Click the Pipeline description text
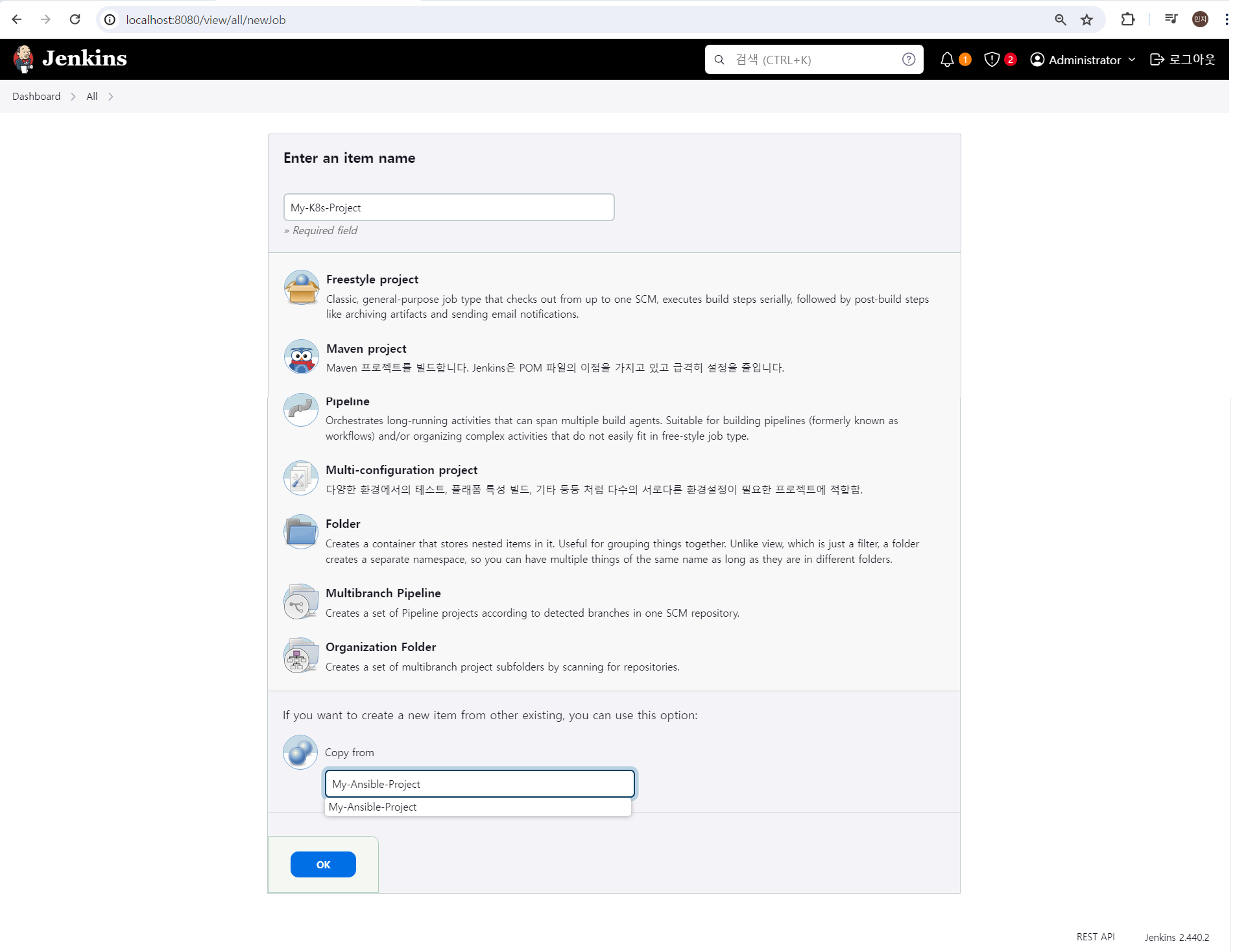The image size is (1235, 952). point(612,428)
